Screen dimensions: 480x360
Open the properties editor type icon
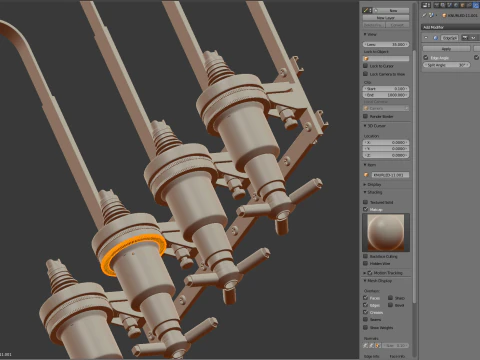tap(425, 5)
